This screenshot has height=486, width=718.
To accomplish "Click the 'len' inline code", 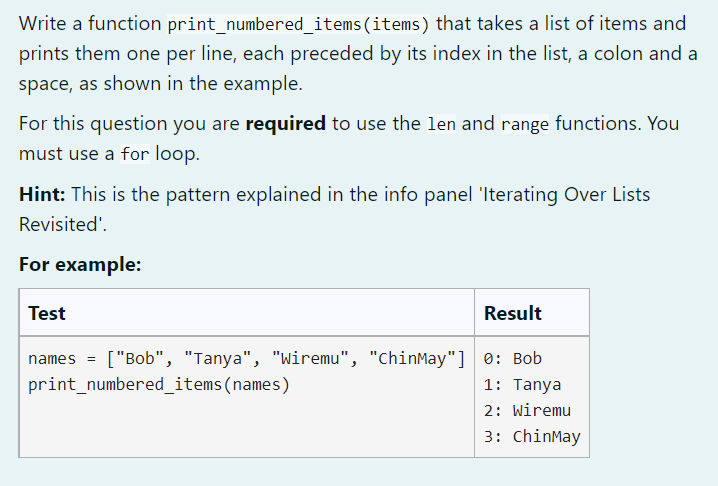I will coord(441,124).
